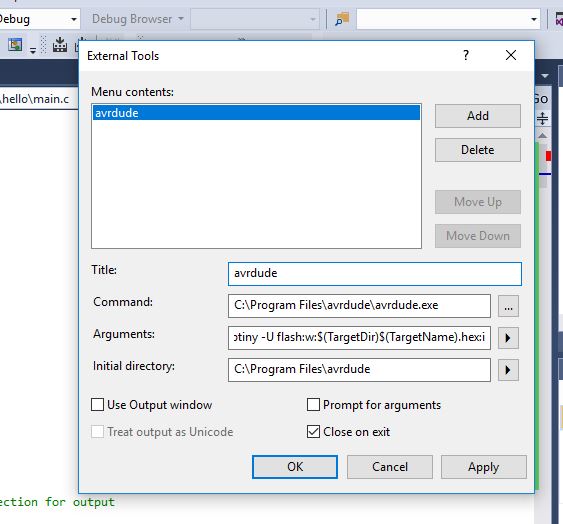Open the Debug configuration dropdown
Image resolution: width=563 pixels, height=524 pixels.
(74, 19)
